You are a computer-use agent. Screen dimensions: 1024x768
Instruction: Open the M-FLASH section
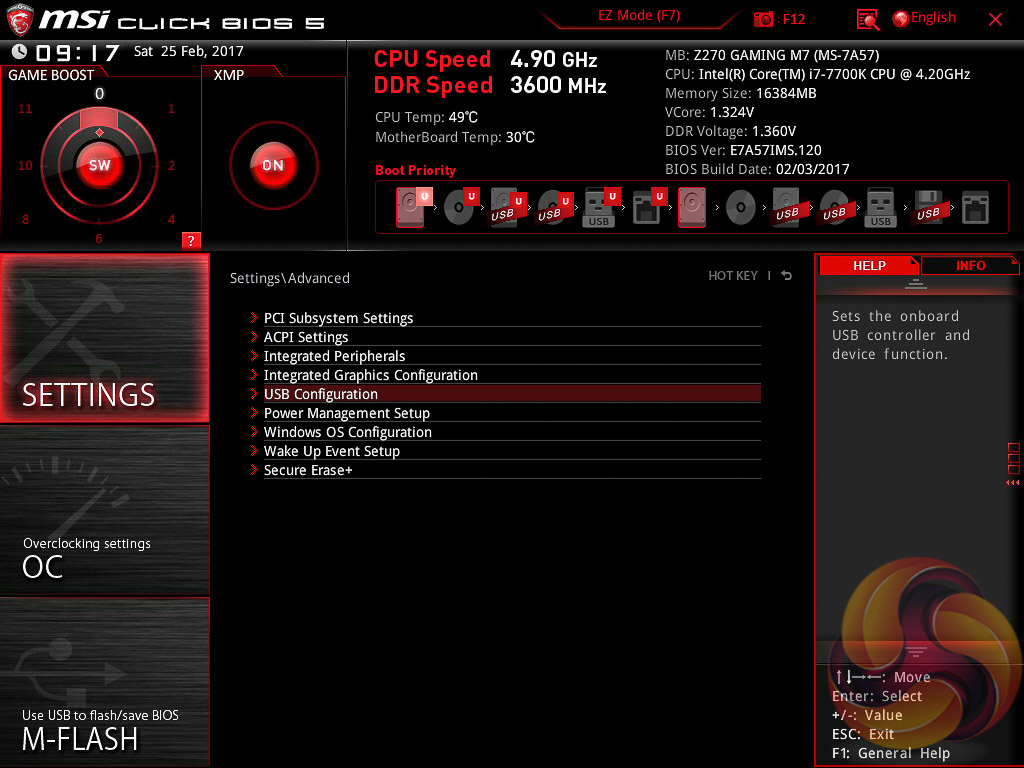point(104,682)
